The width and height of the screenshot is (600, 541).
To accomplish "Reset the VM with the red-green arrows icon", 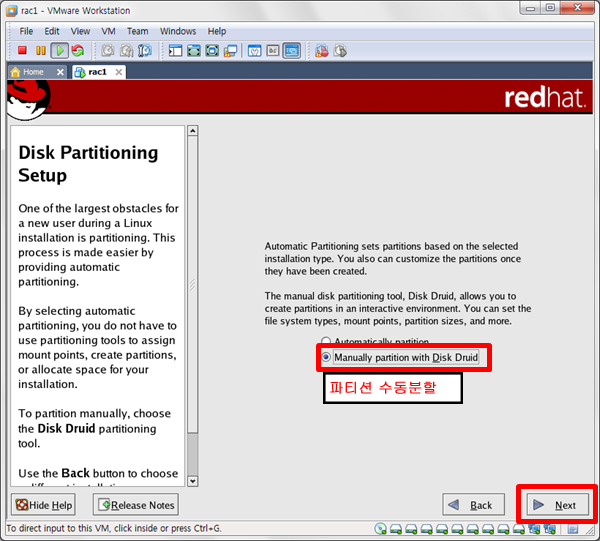I will click(x=78, y=51).
